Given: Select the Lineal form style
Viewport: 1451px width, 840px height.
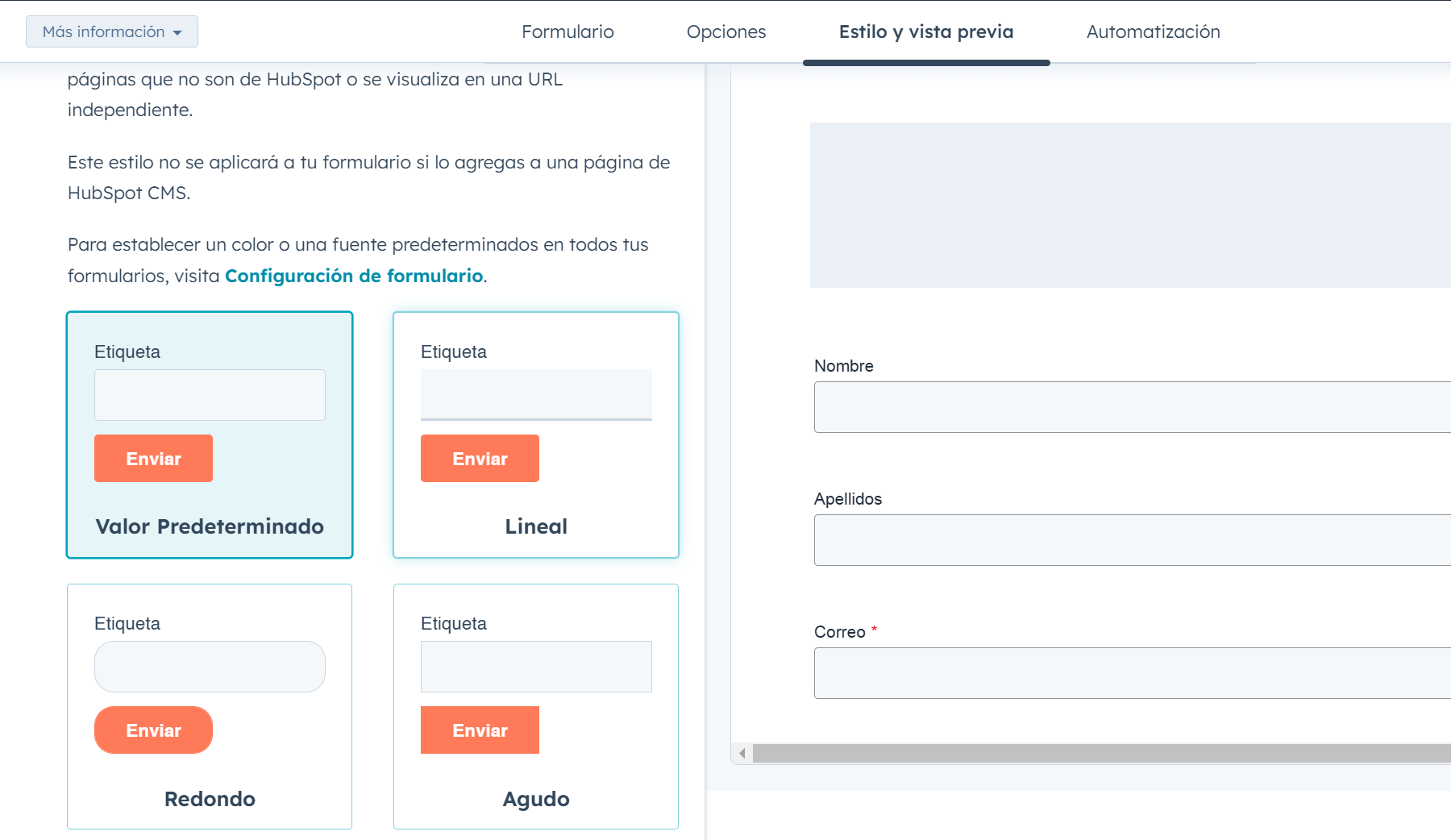Looking at the screenshot, I should pos(536,526).
